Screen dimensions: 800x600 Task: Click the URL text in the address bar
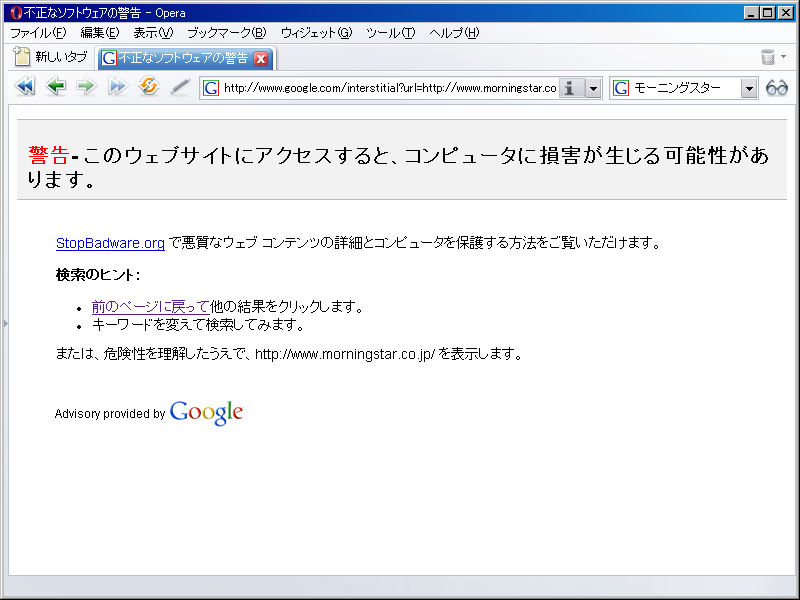click(x=390, y=88)
